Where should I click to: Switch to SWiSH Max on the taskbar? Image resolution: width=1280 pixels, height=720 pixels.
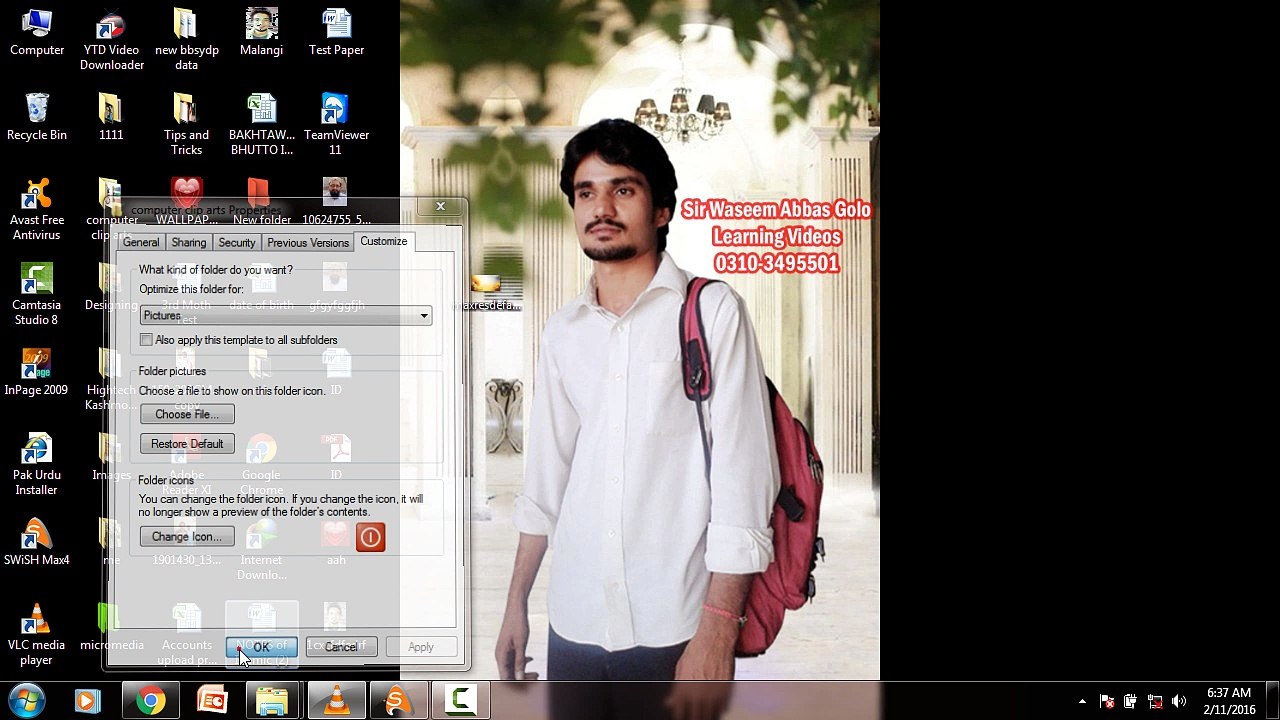[398, 701]
